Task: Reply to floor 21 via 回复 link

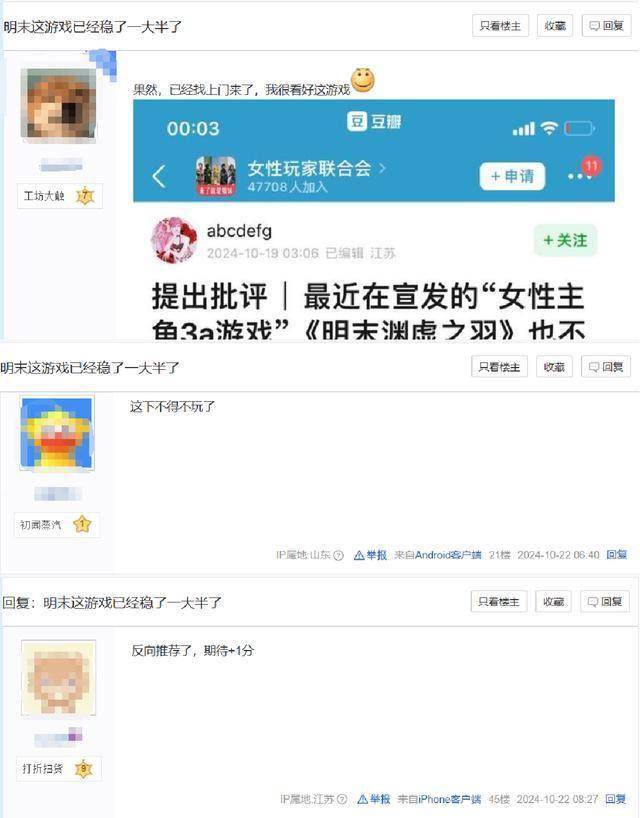Action: tap(617, 555)
